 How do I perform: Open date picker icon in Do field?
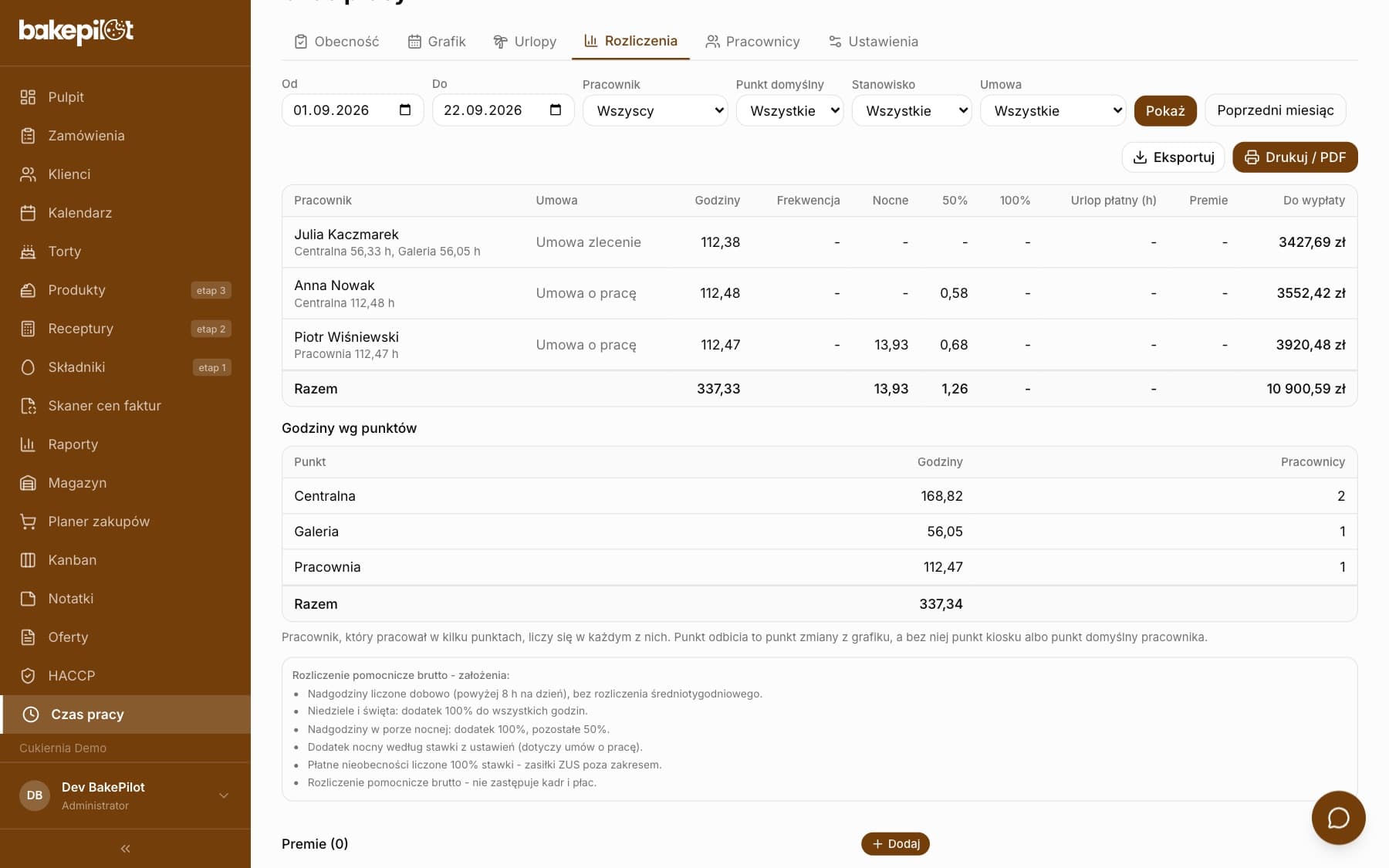tap(556, 110)
